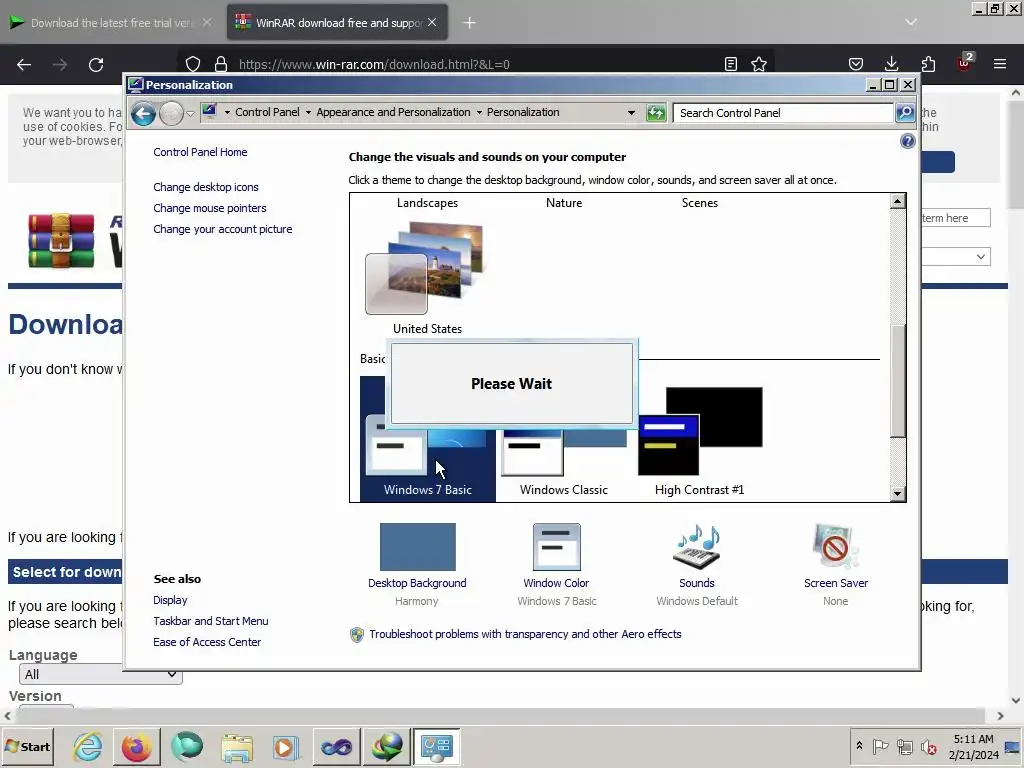This screenshot has height=768, width=1024.
Task: Click the Search Control Panel field
Action: [782, 112]
